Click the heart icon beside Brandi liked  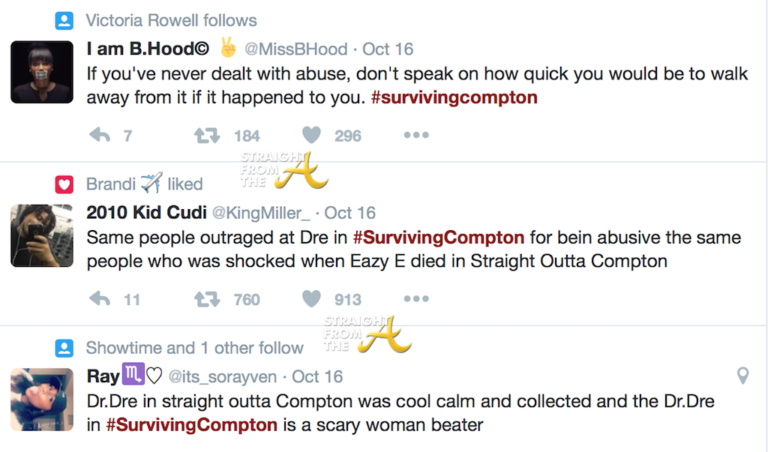click(64, 184)
